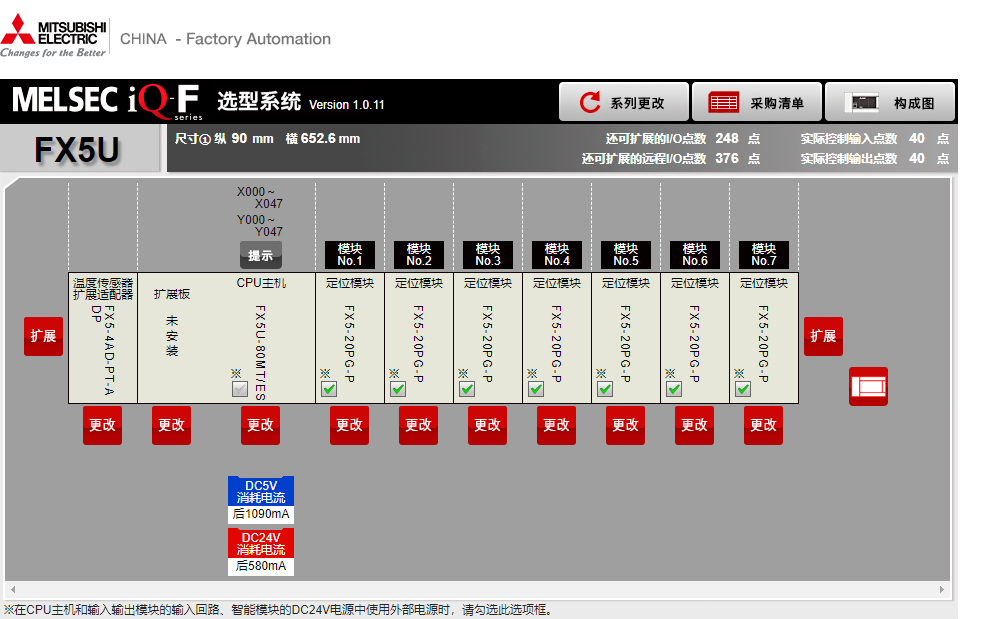Image resolution: width=986 pixels, height=619 pixels.
Task: Uncheck the module No.4 external power checkbox
Action: pos(536,389)
